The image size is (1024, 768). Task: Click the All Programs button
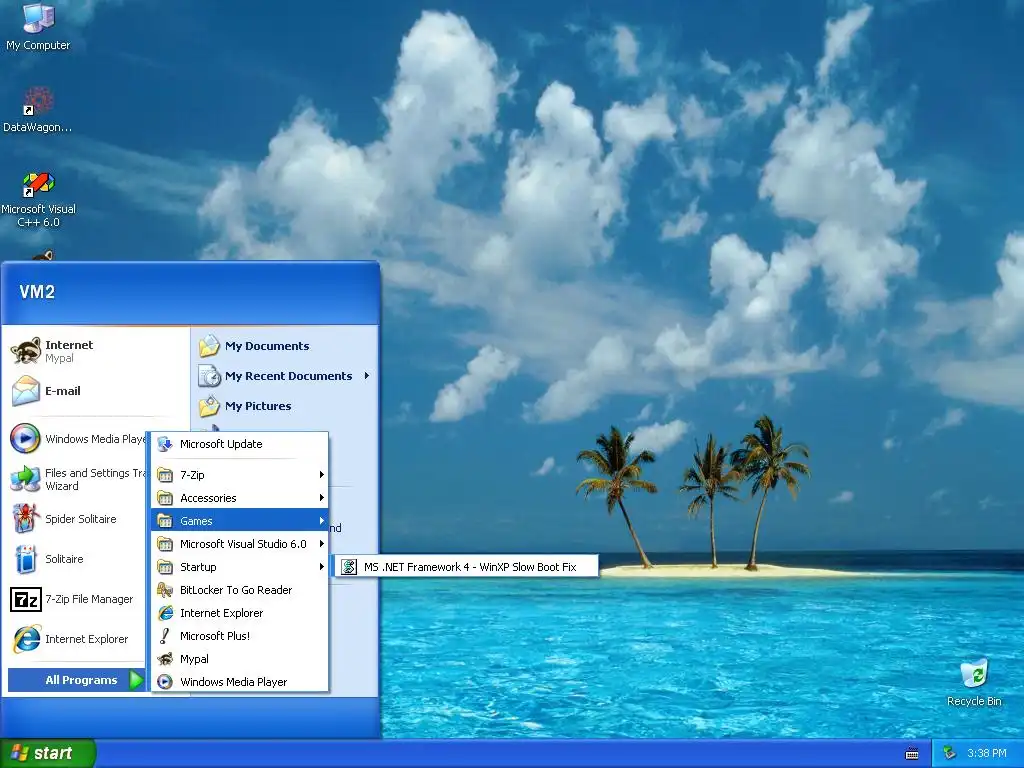click(76, 680)
